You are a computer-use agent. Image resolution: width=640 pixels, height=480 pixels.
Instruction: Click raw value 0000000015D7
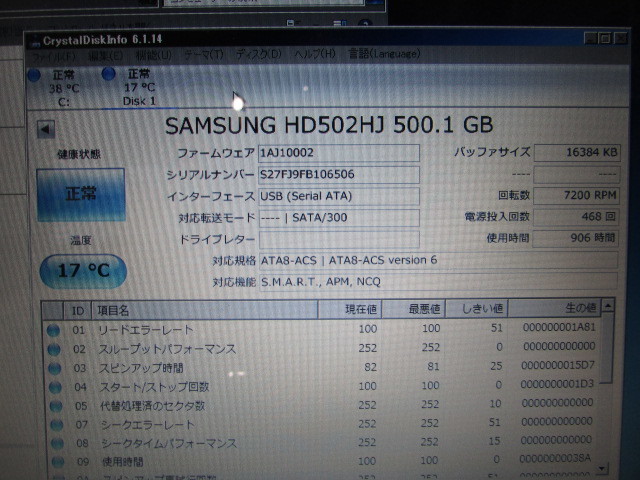coord(558,365)
